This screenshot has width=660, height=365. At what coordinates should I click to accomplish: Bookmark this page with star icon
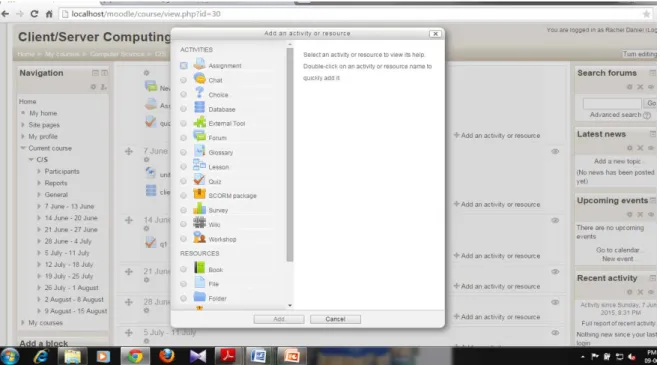[x=647, y=14]
